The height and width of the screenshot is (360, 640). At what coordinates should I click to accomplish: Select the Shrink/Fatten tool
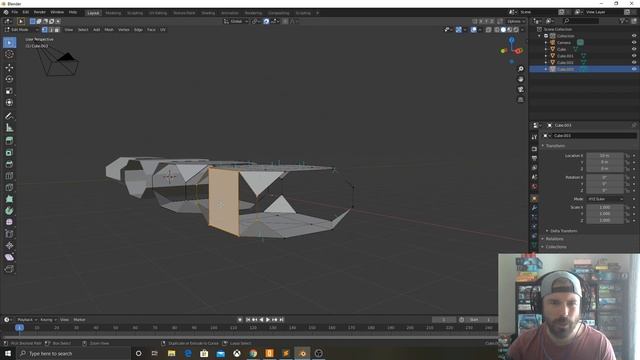pyautogui.click(x=9, y=246)
